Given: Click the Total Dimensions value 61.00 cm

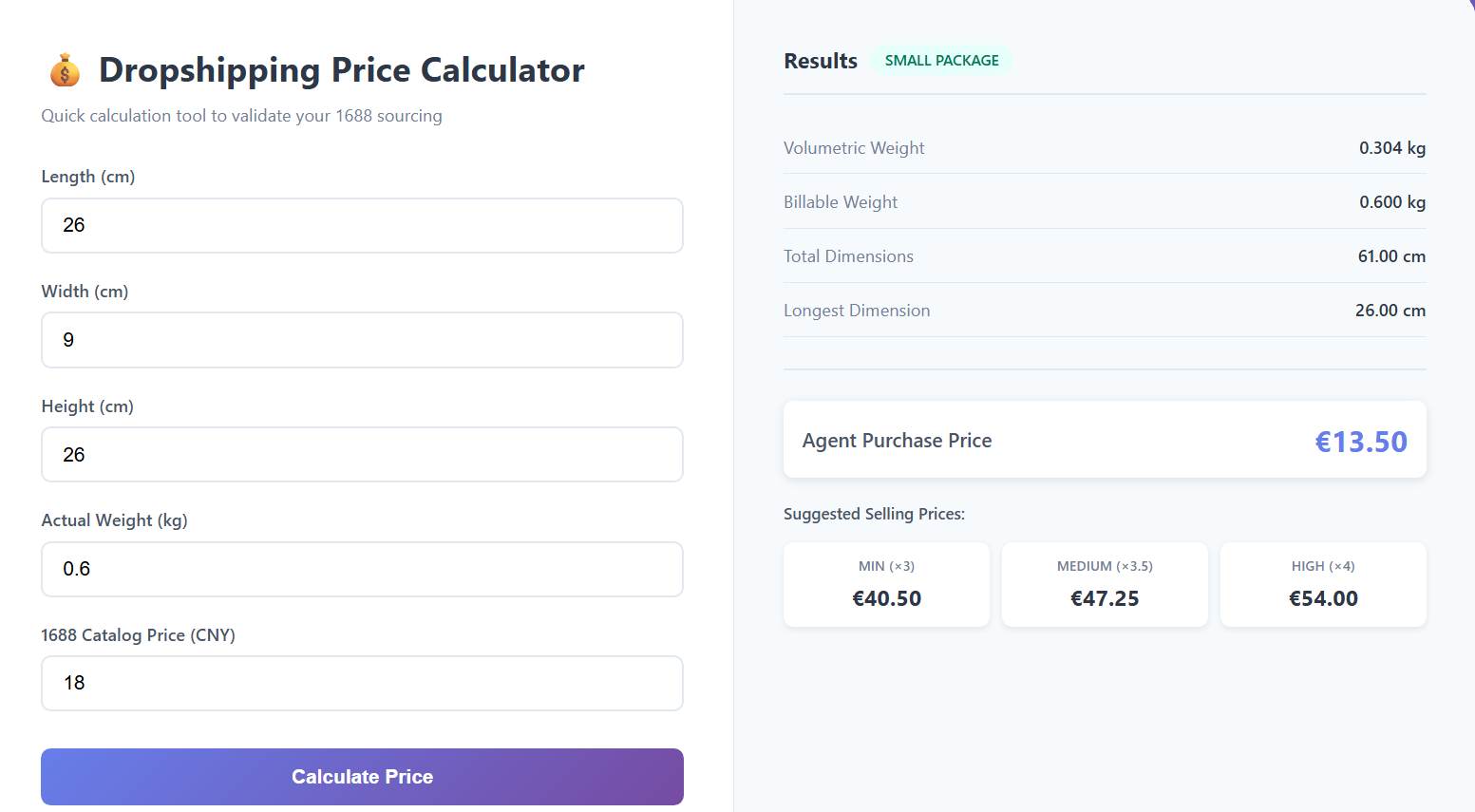Looking at the screenshot, I should pos(1390,256).
